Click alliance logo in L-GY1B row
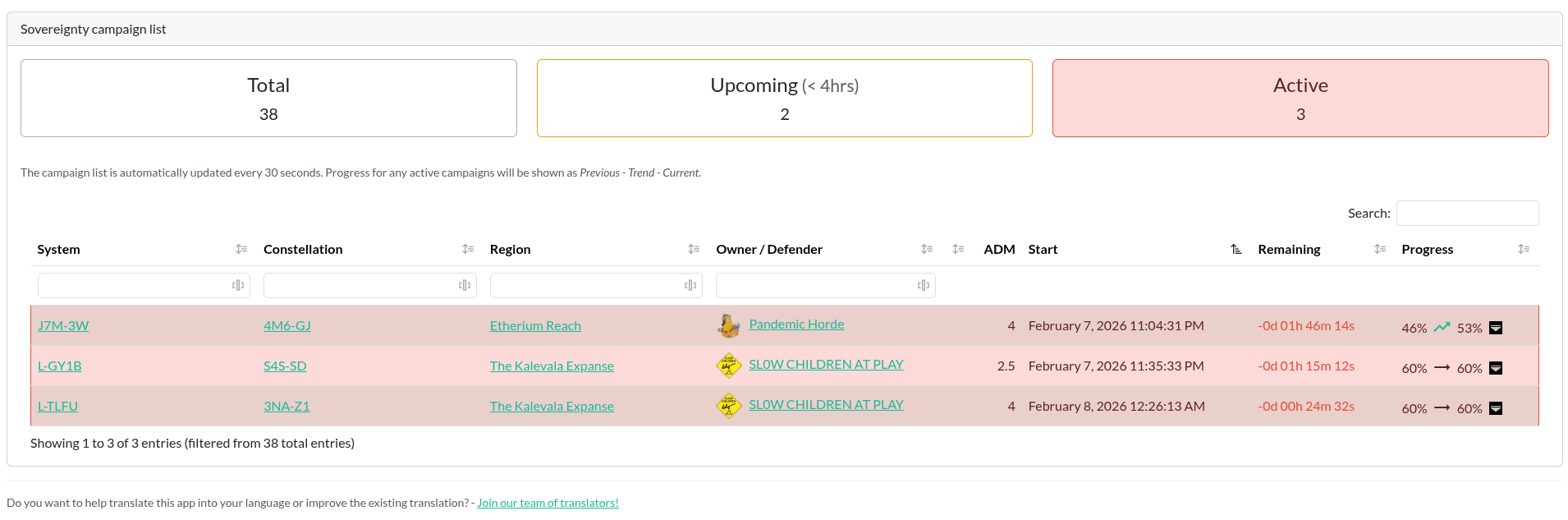Image resolution: width=1568 pixels, height=520 pixels. click(x=729, y=366)
